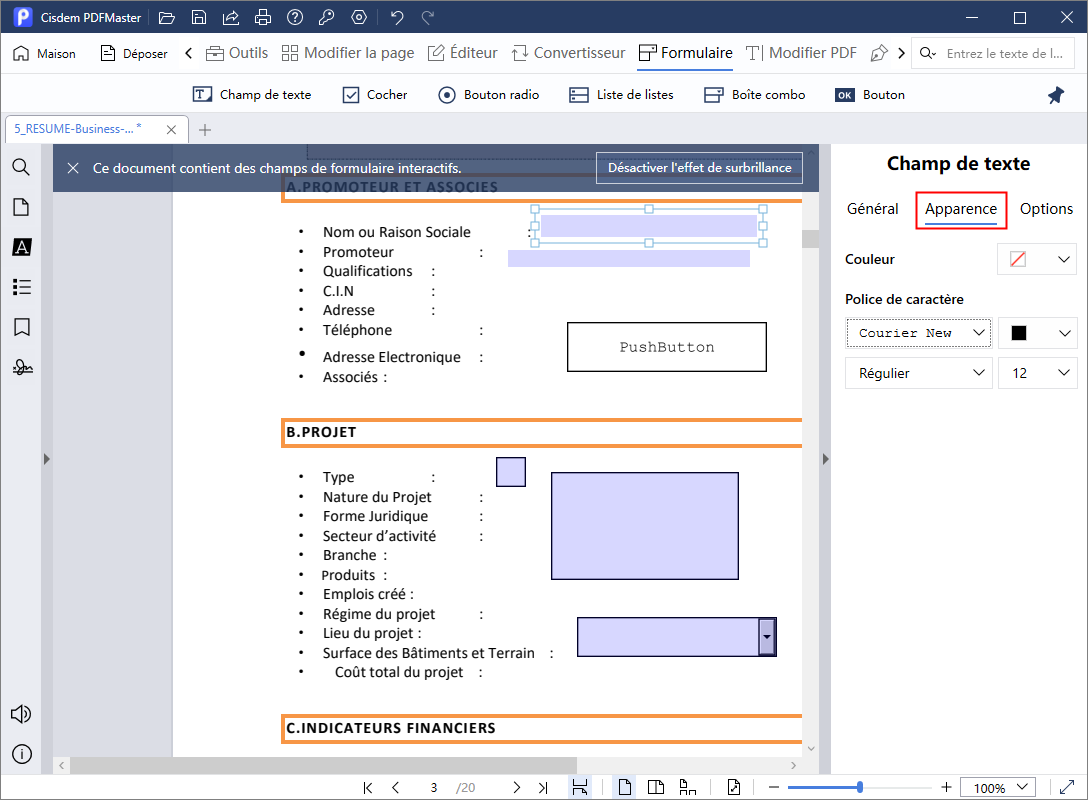The height and width of the screenshot is (800, 1088).
Task: Open the Courier New font dropdown
Action: (919, 333)
